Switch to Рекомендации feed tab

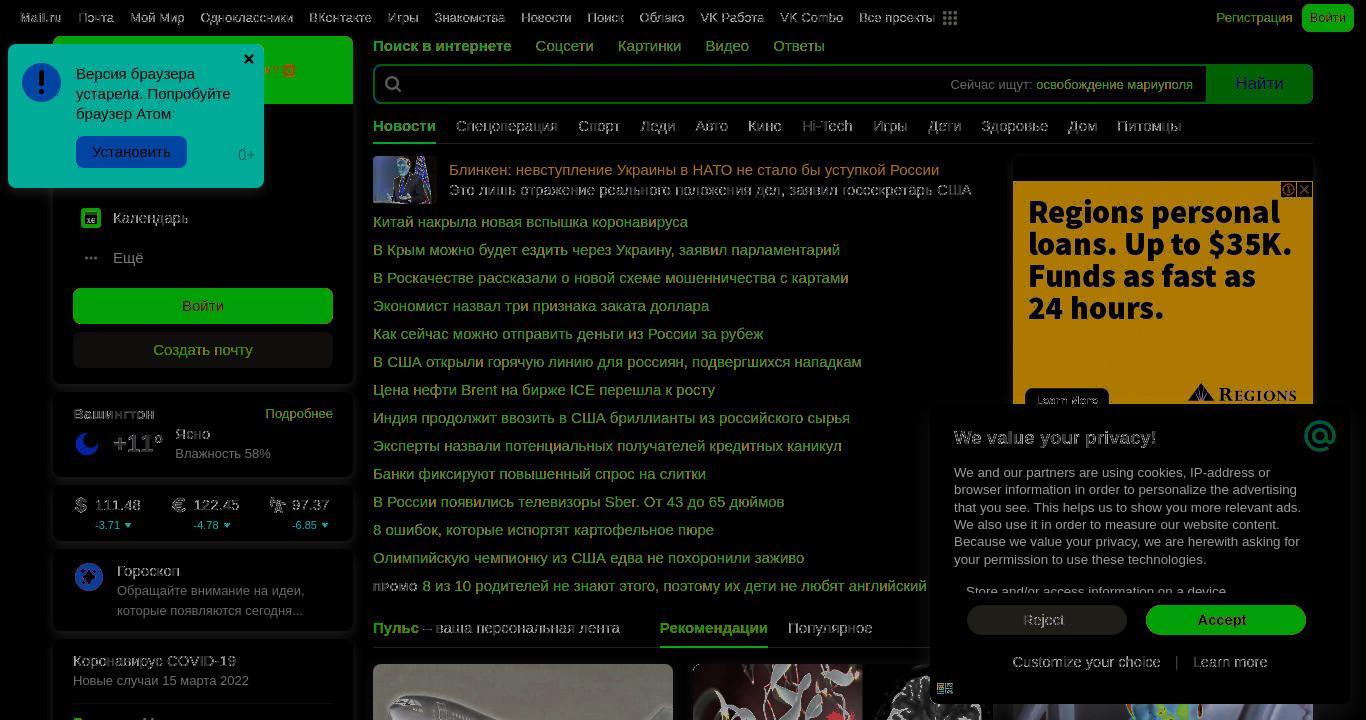[x=713, y=628]
